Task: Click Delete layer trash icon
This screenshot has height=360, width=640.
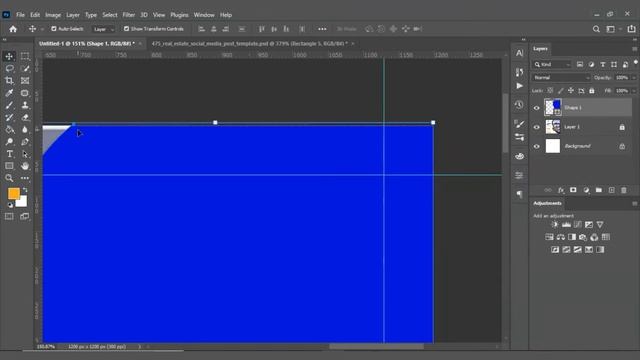Action: (624, 190)
